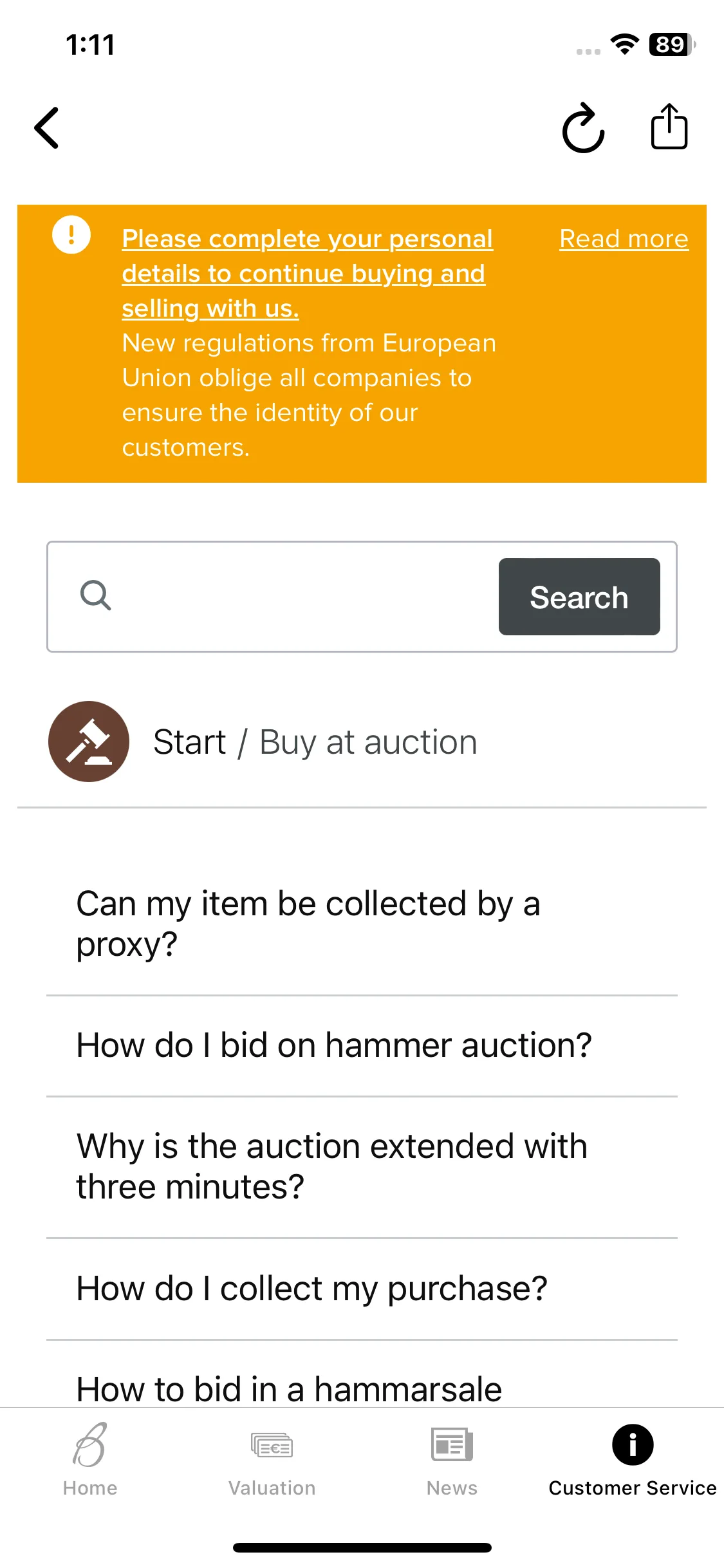Open the Read more link

point(624,239)
